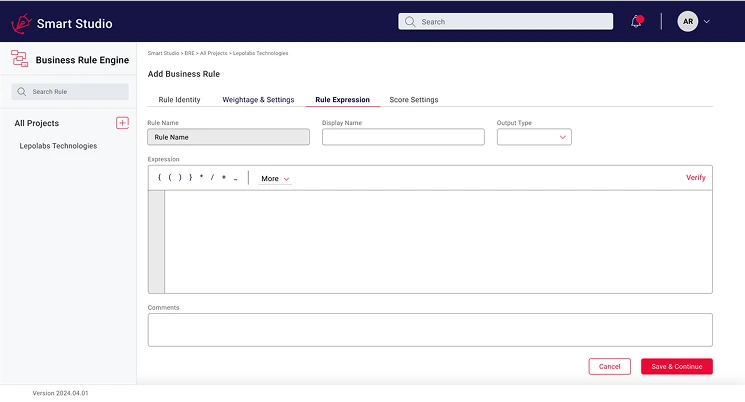Insert the closing curly brace operator

coord(190,178)
